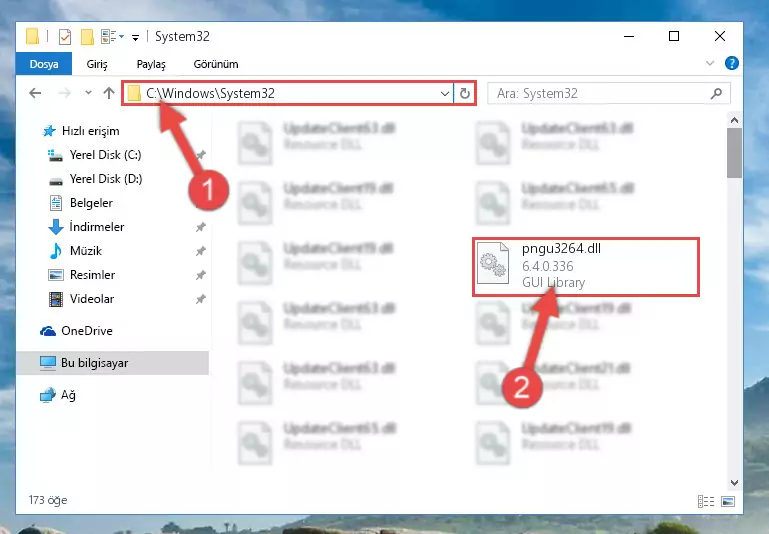Open the Videolar folder
This screenshot has width=769, height=534.
tap(92, 299)
